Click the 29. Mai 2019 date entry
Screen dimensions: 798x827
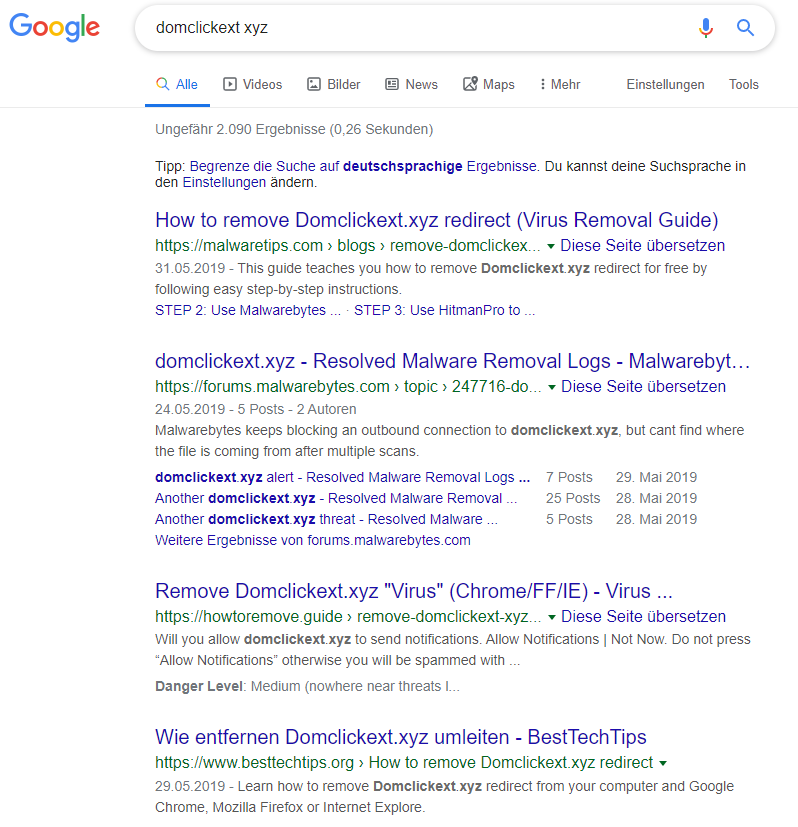[x=657, y=477]
